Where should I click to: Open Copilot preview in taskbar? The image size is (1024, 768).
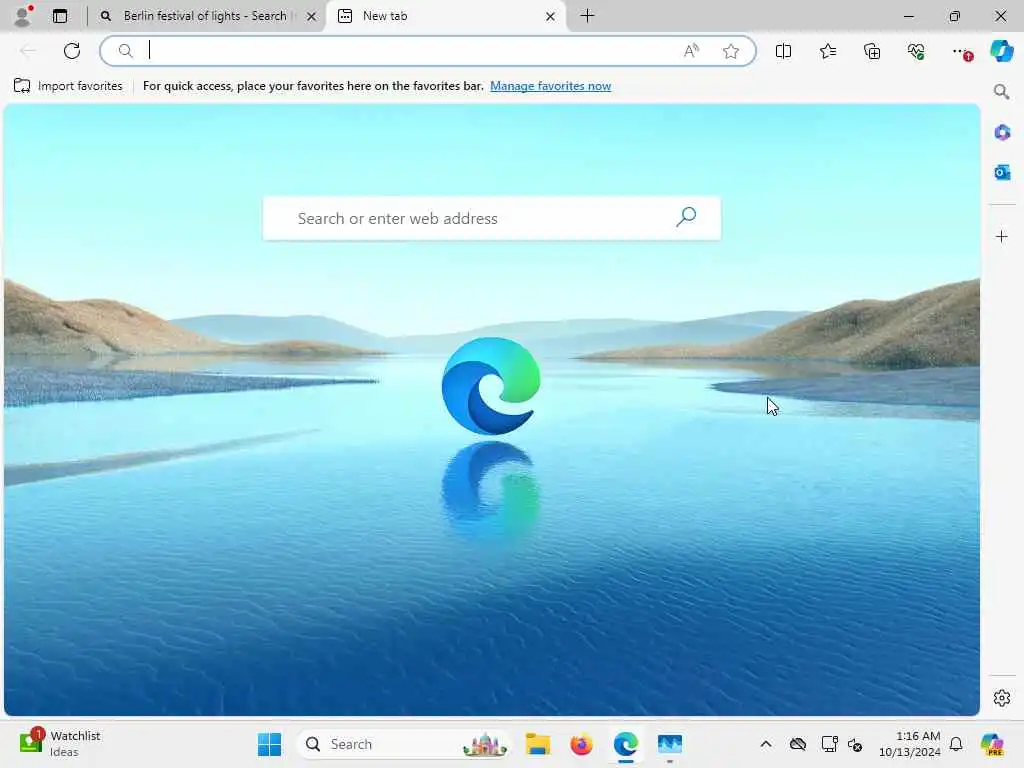pos(992,744)
